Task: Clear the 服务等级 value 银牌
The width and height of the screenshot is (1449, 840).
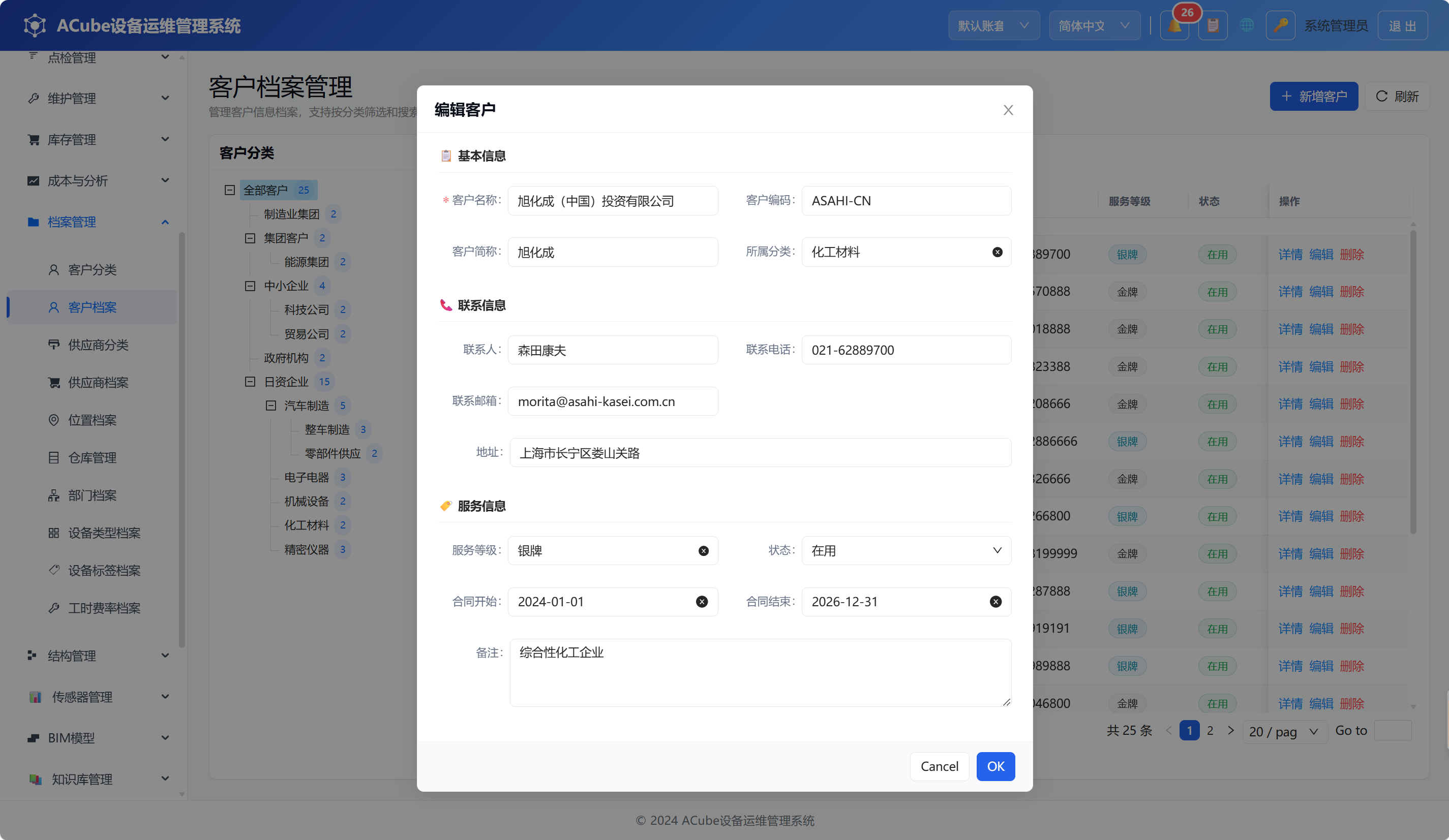Action: [x=703, y=550]
